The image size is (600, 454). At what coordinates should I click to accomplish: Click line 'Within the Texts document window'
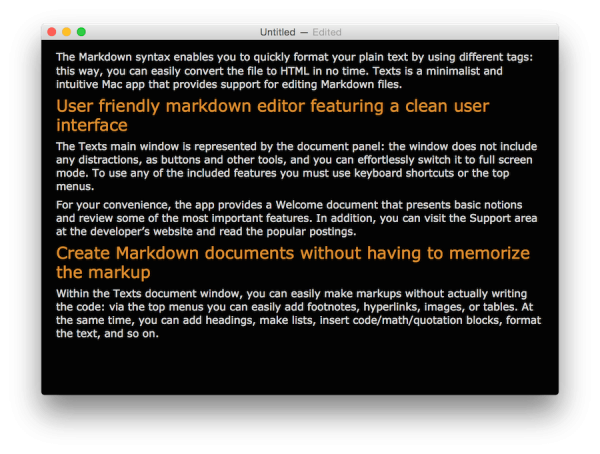coord(292,294)
